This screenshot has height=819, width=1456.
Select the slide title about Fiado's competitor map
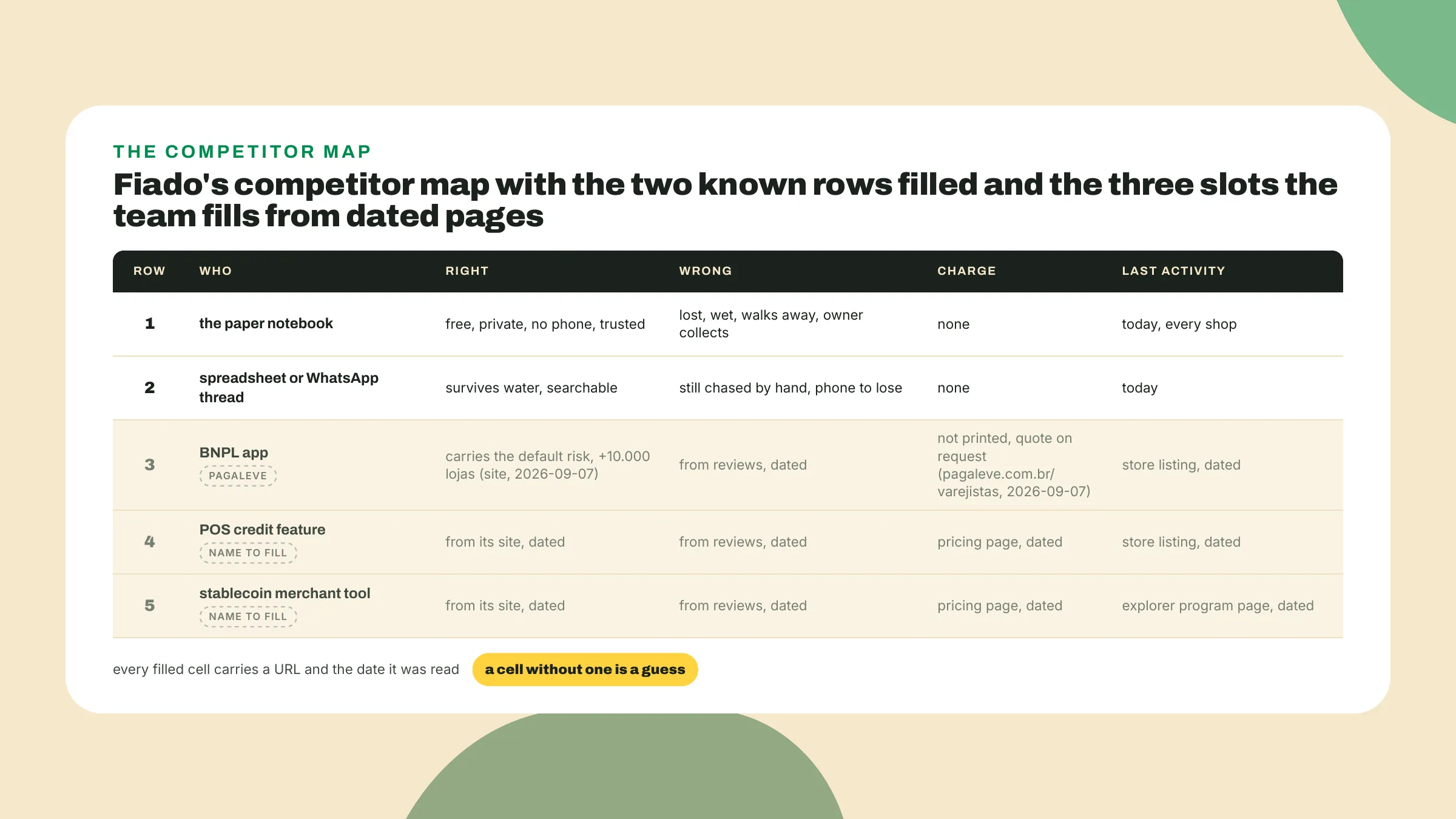point(725,200)
